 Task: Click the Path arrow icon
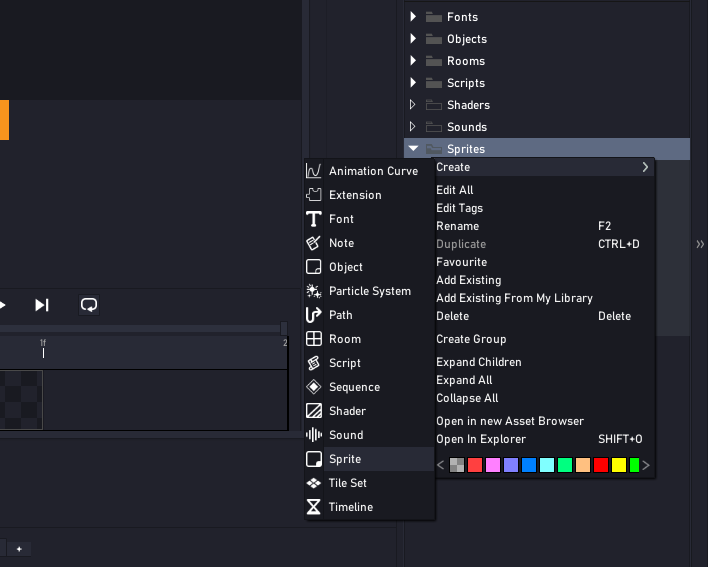click(x=314, y=315)
